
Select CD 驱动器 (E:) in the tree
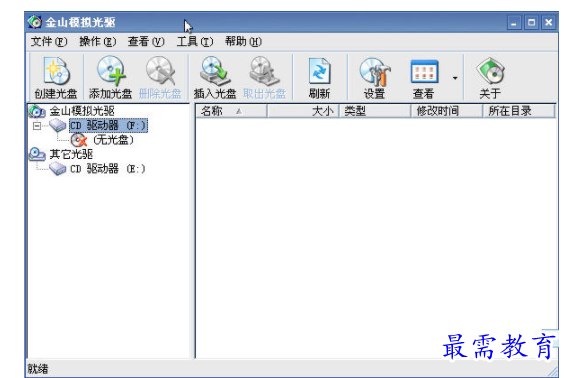click(x=108, y=169)
